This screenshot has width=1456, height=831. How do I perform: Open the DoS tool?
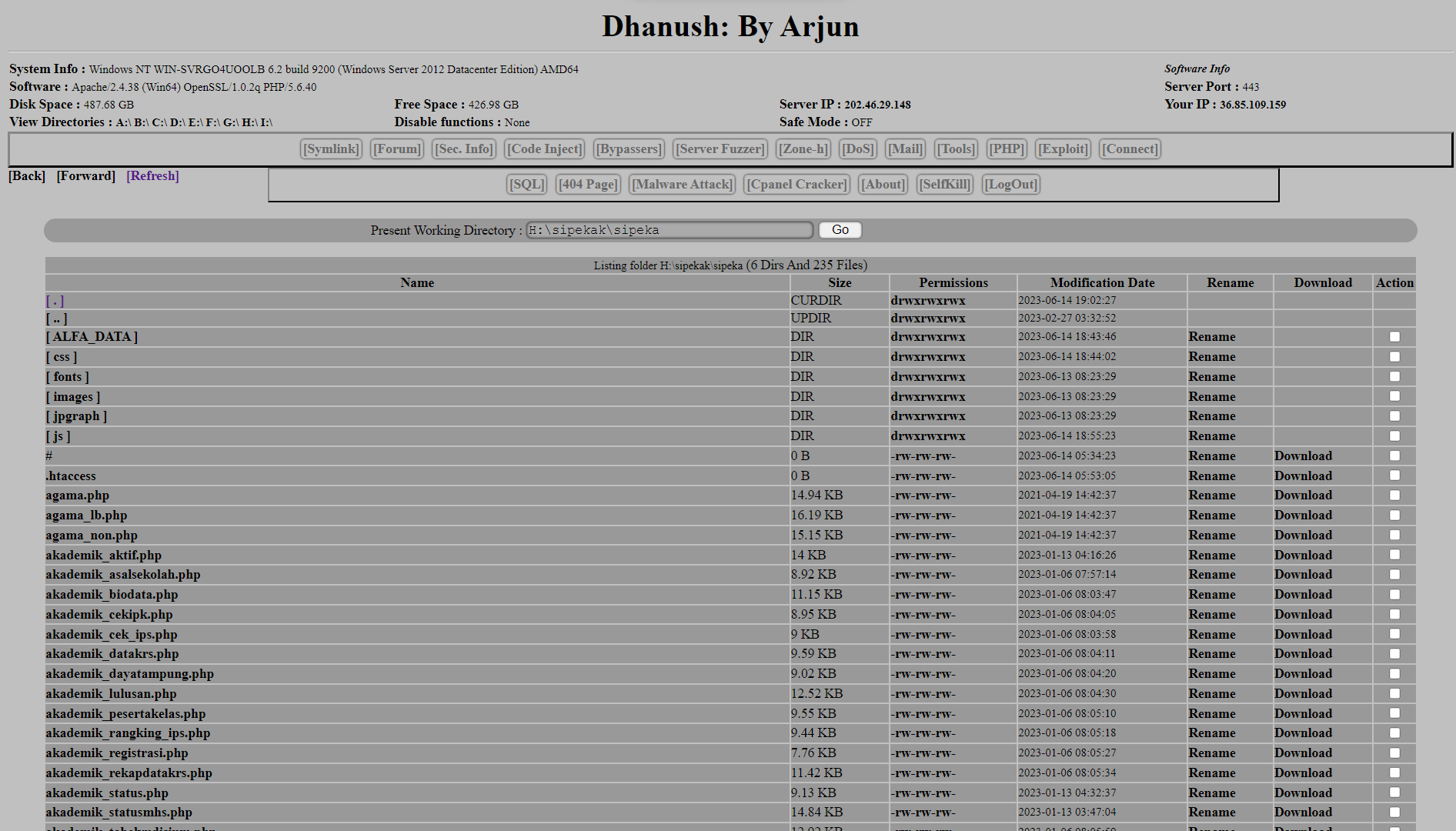pyautogui.click(x=858, y=149)
